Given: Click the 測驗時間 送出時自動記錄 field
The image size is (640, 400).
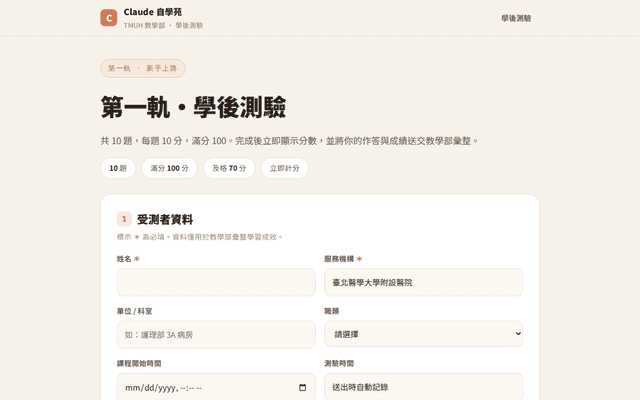Looking at the screenshot, I should [x=423, y=387].
